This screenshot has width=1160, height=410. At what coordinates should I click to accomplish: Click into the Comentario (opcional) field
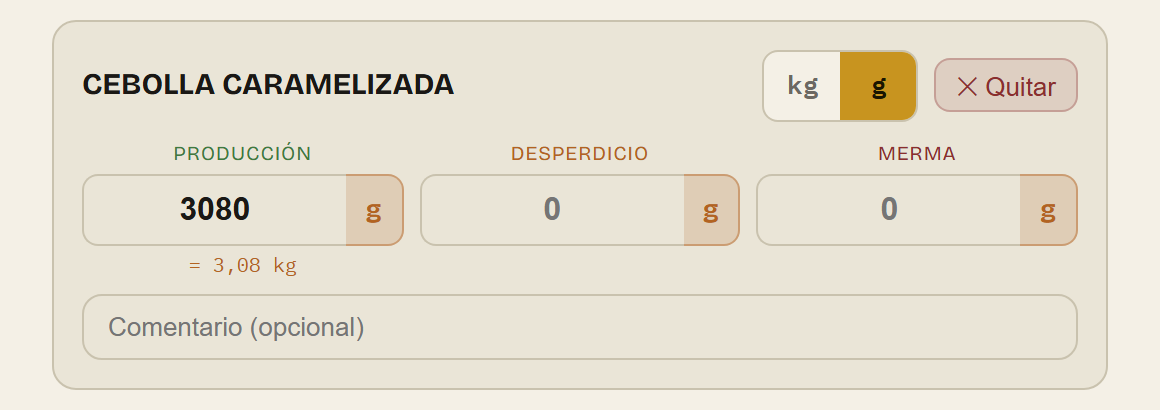pyautogui.click(x=579, y=327)
